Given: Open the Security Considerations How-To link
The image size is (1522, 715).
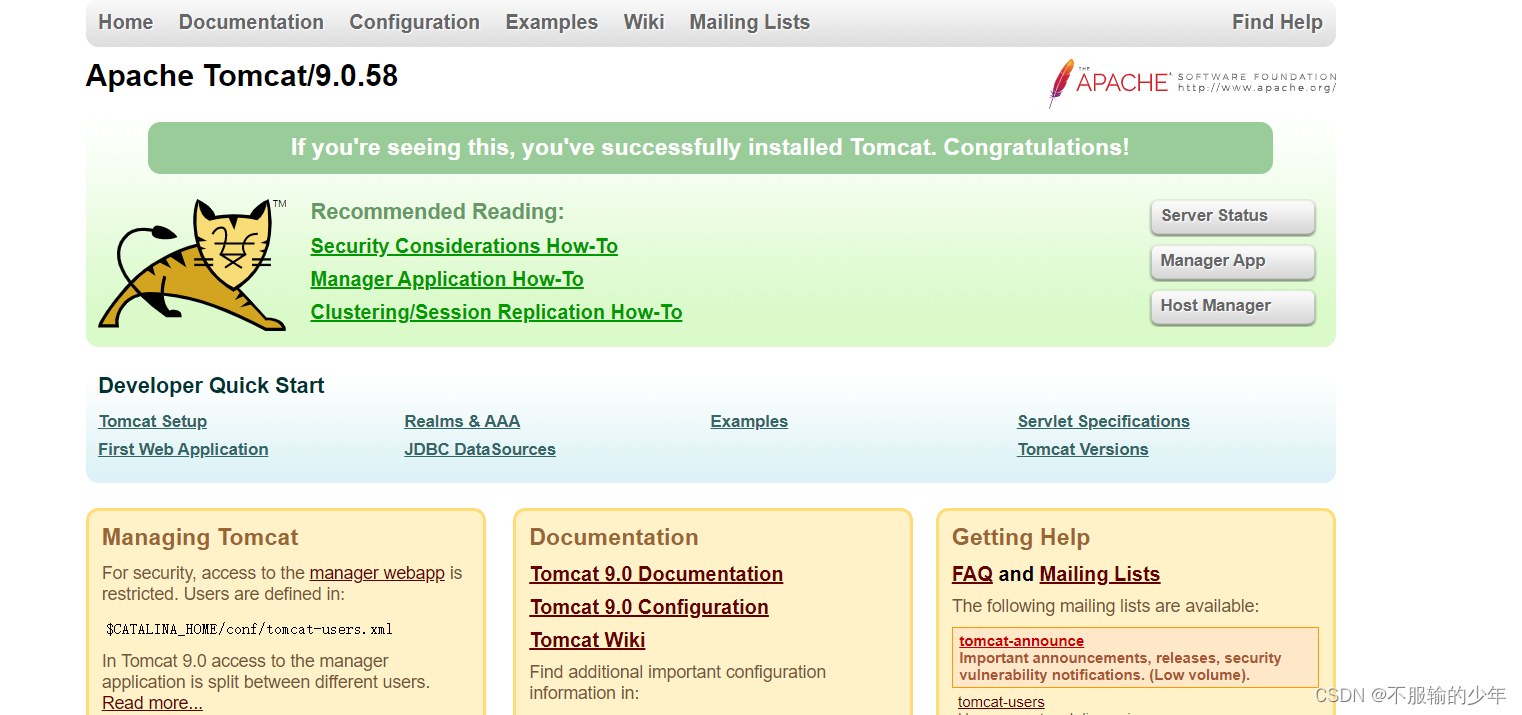Looking at the screenshot, I should [464, 246].
